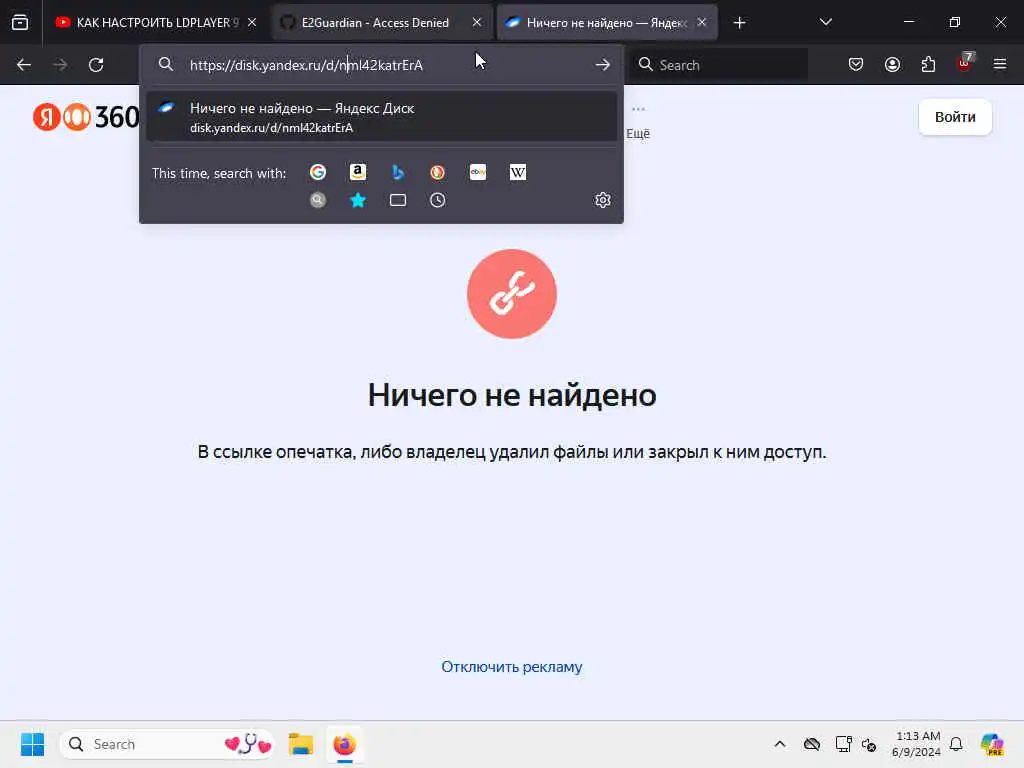1024x768 pixels.
Task: Save page to Pocket
Action: pyautogui.click(x=856, y=65)
